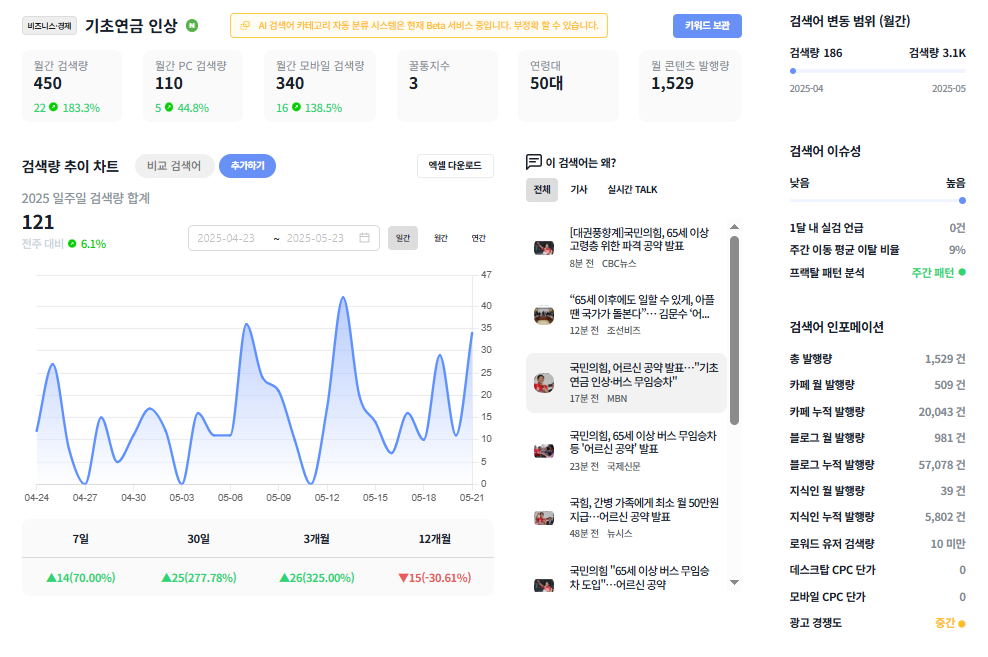The height and width of the screenshot is (657, 988).
Task: Open the calendar icon in date range field
Action: pyautogui.click(x=364, y=237)
